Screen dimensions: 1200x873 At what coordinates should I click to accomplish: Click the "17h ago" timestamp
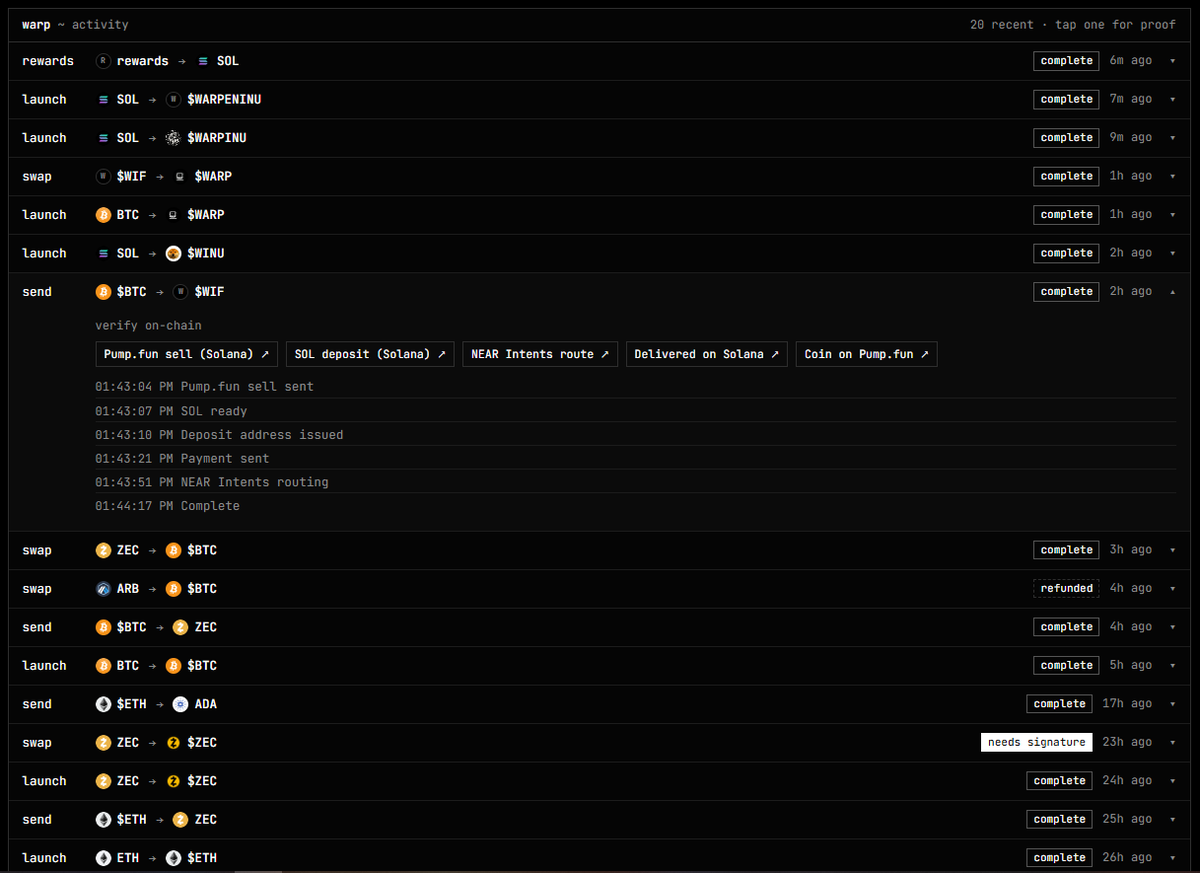tap(1127, 704)
